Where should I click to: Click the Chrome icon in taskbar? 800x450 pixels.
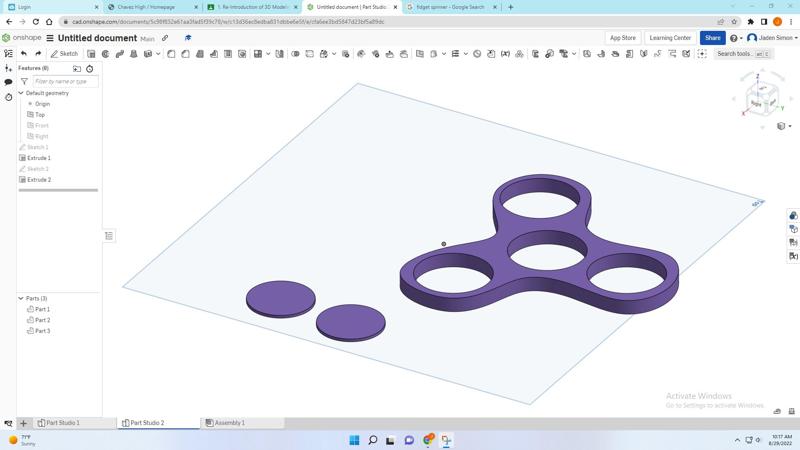click(x=428, y=440)
